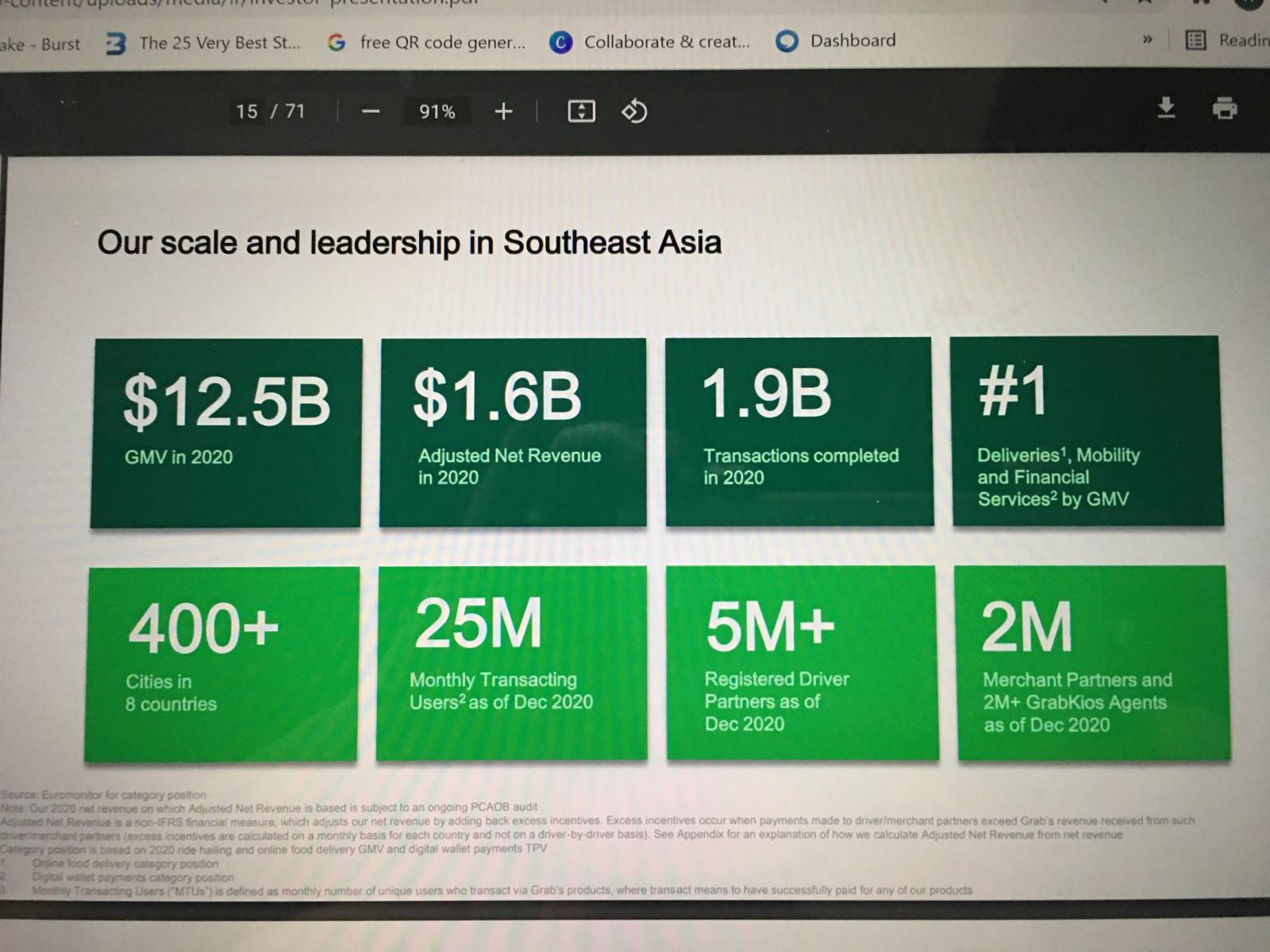
Task: Click the '$12.5B' GMV in 2020 figure
Action: click(x=227, y=401)
